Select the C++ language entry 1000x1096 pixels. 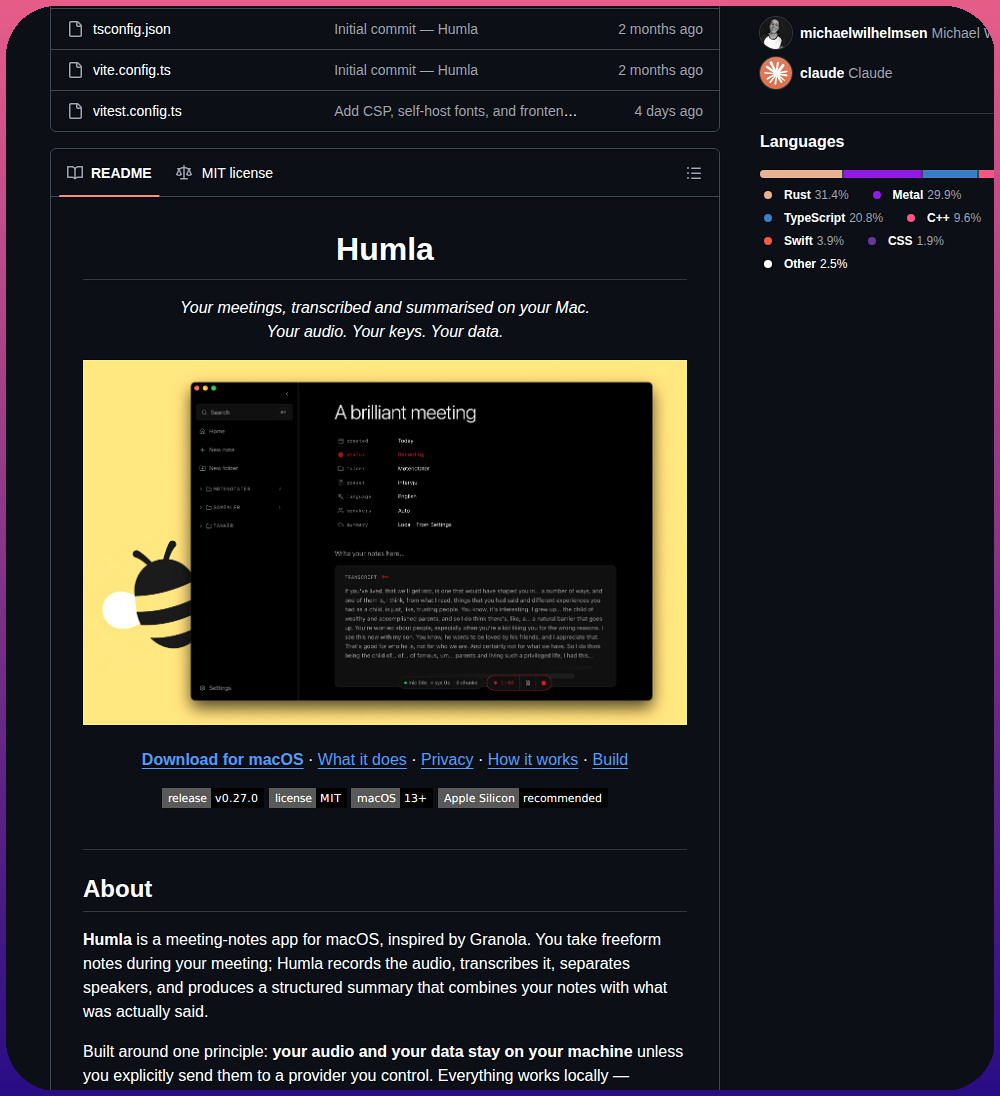pyautogui.click(x=943, y=218)
